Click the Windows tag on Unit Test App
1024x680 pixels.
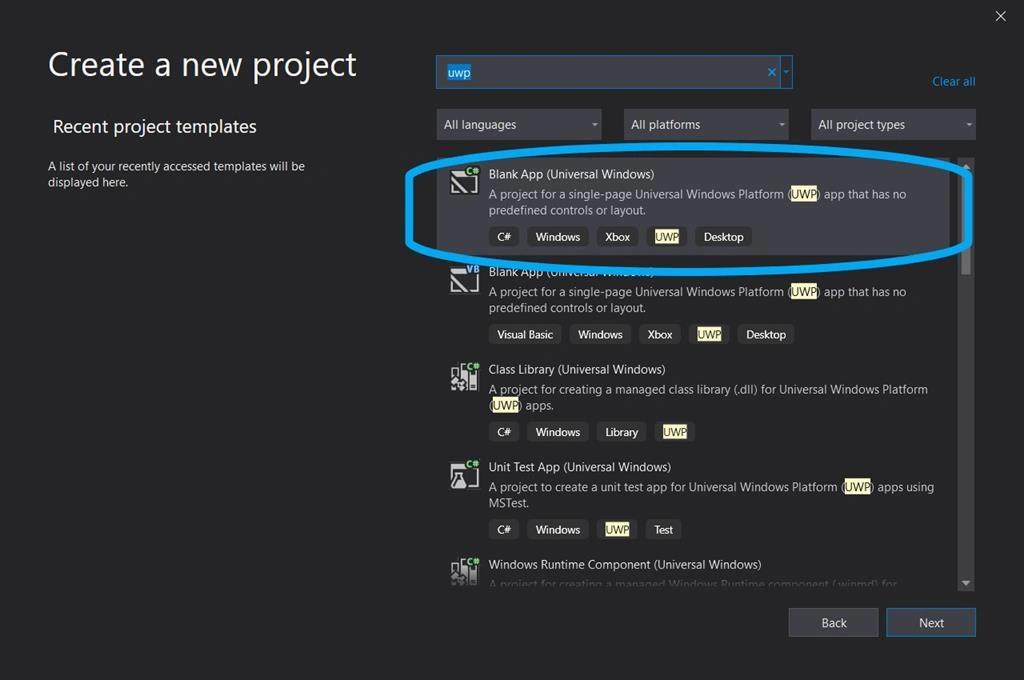point(558,530)
